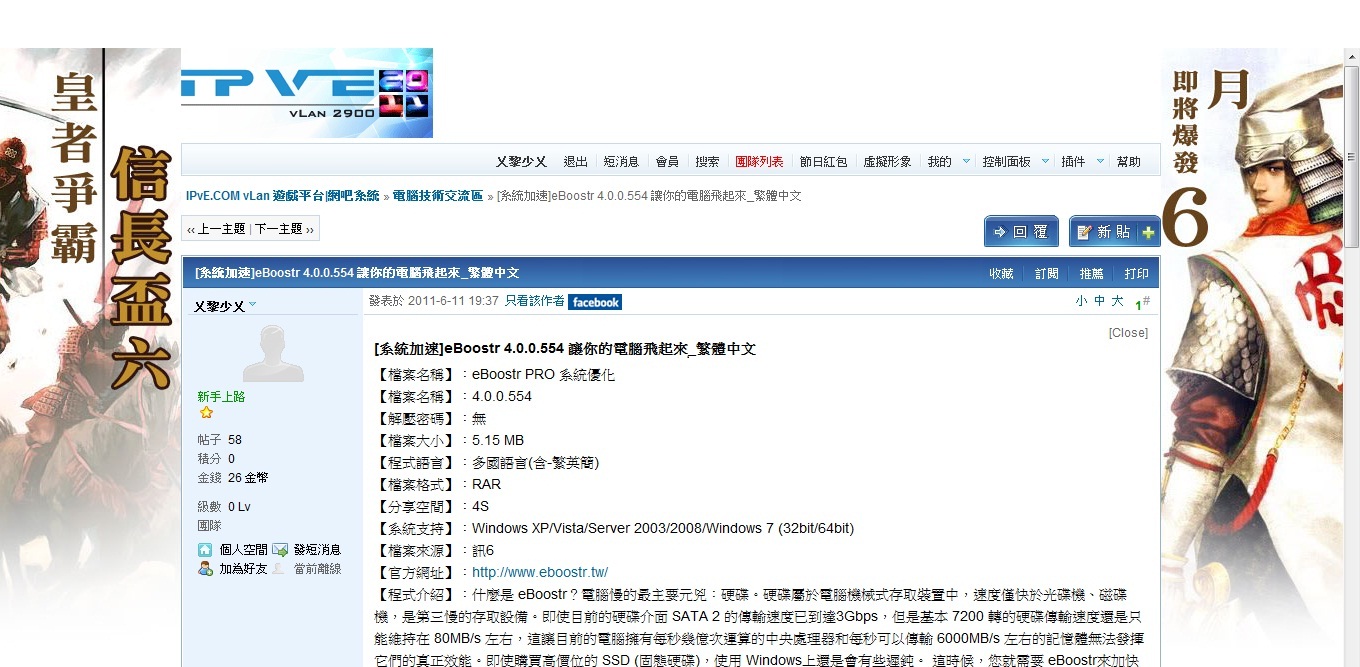Open the 退出 logout menu item

(x=575, y=161)
